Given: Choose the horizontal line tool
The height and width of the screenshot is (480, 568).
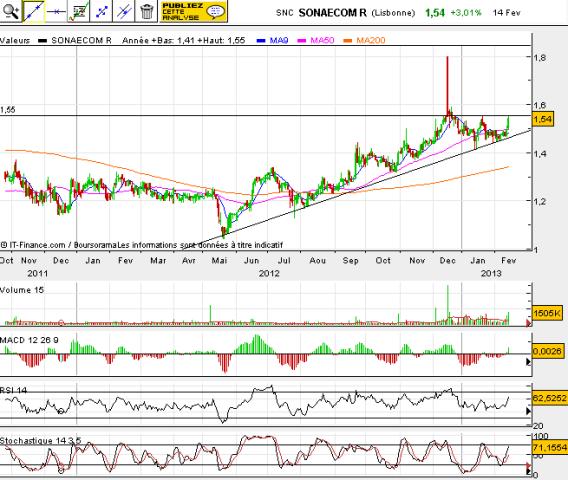Looking at the screenshot, I should point(56,12).
